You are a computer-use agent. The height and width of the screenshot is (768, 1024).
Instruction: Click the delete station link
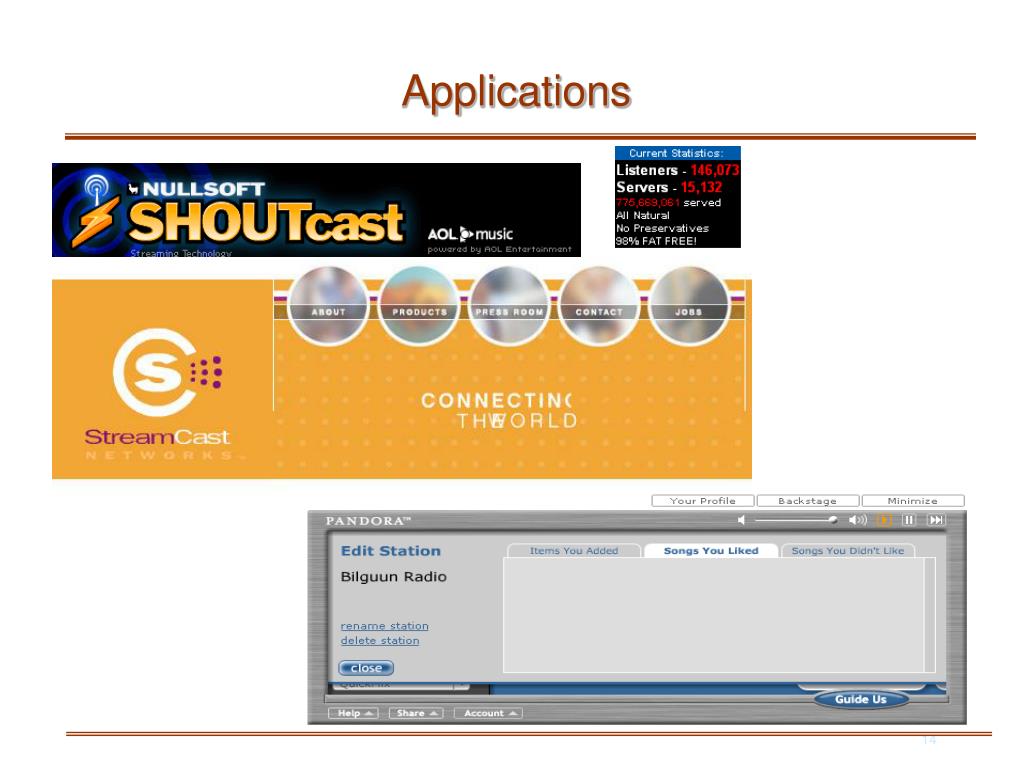[380, 641]
